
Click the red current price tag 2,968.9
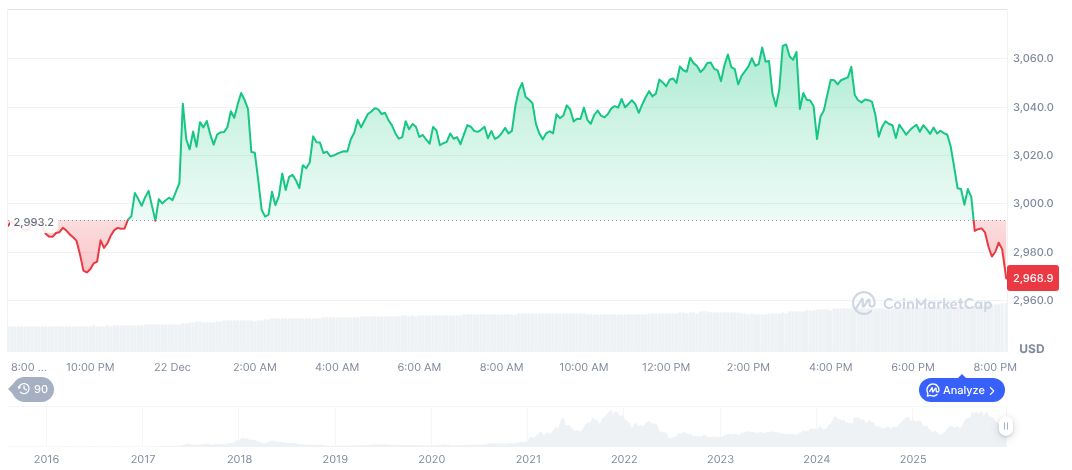(x=1031, y=277)
